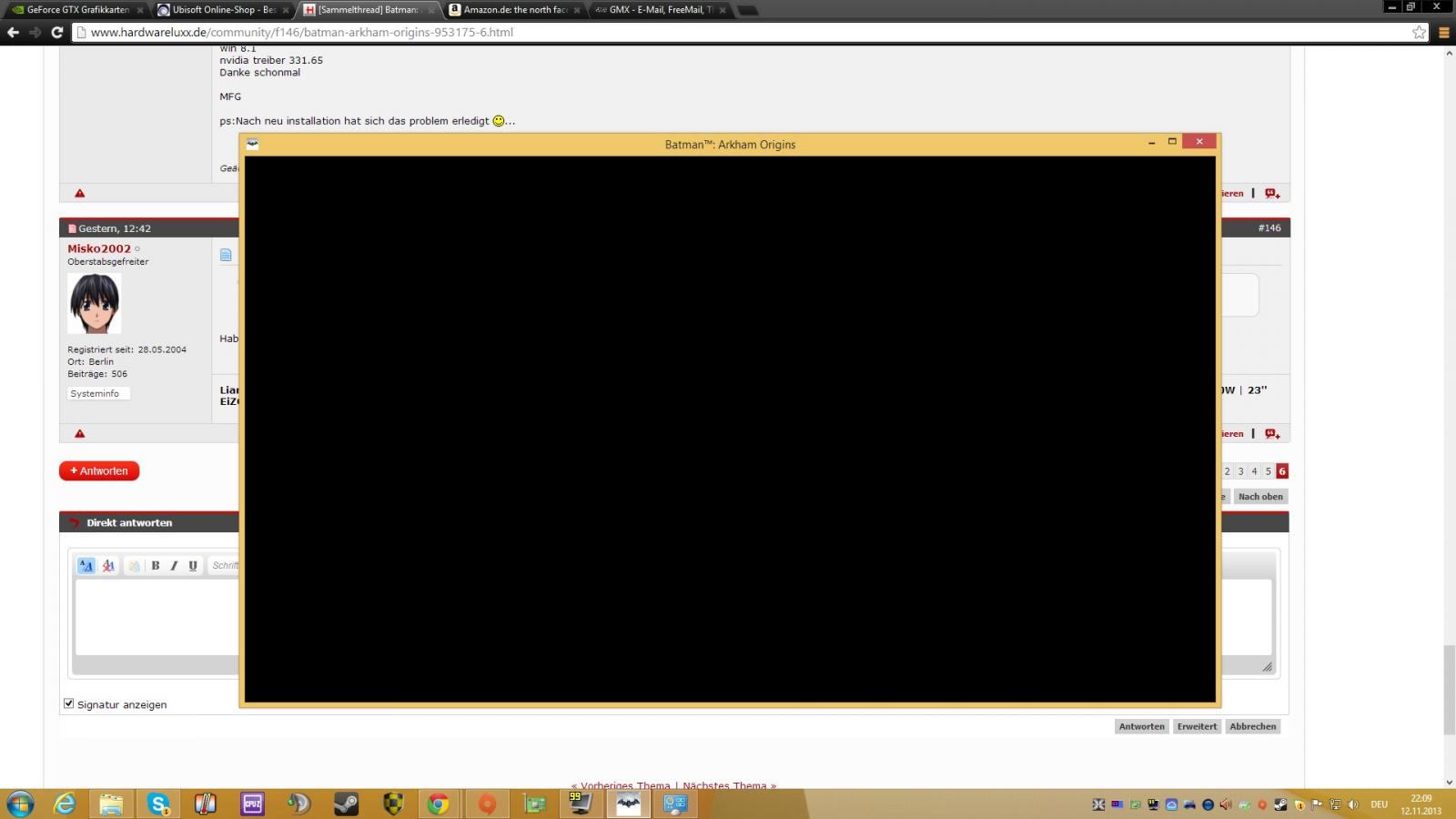1456x819 pixels.
Task: Open post number #146 permalink
Action: click(x=1269, y=228)
